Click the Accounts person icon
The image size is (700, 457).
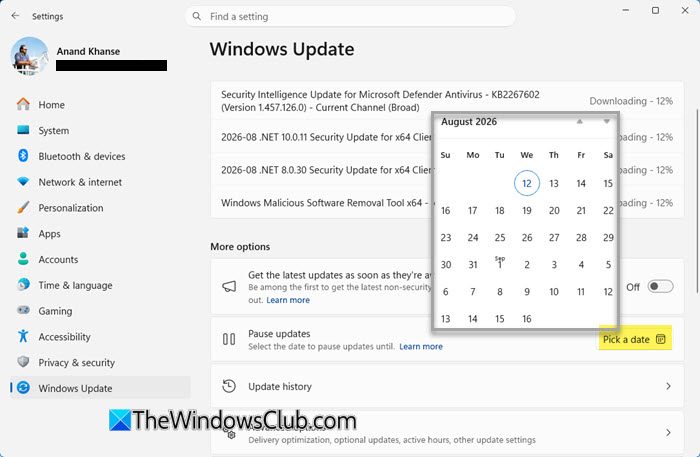(x=23, y=259)
